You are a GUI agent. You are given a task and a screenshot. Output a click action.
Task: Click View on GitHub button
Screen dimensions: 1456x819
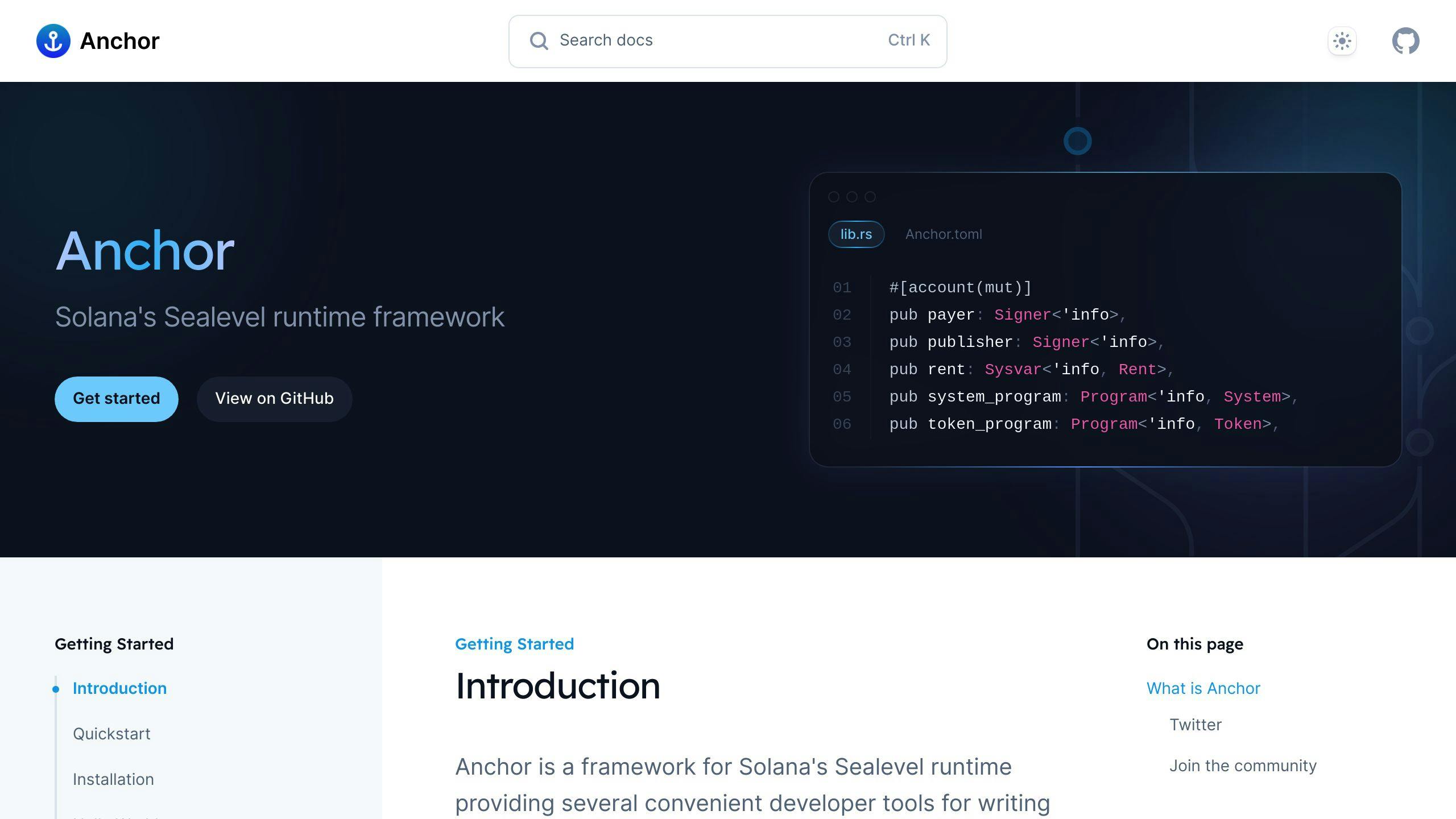(274, 399)
